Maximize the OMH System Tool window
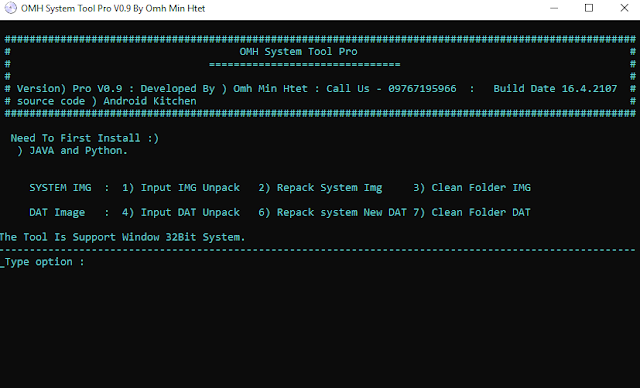Image resolution: width=640 pixels, height=388 pixels. point(589,8)
